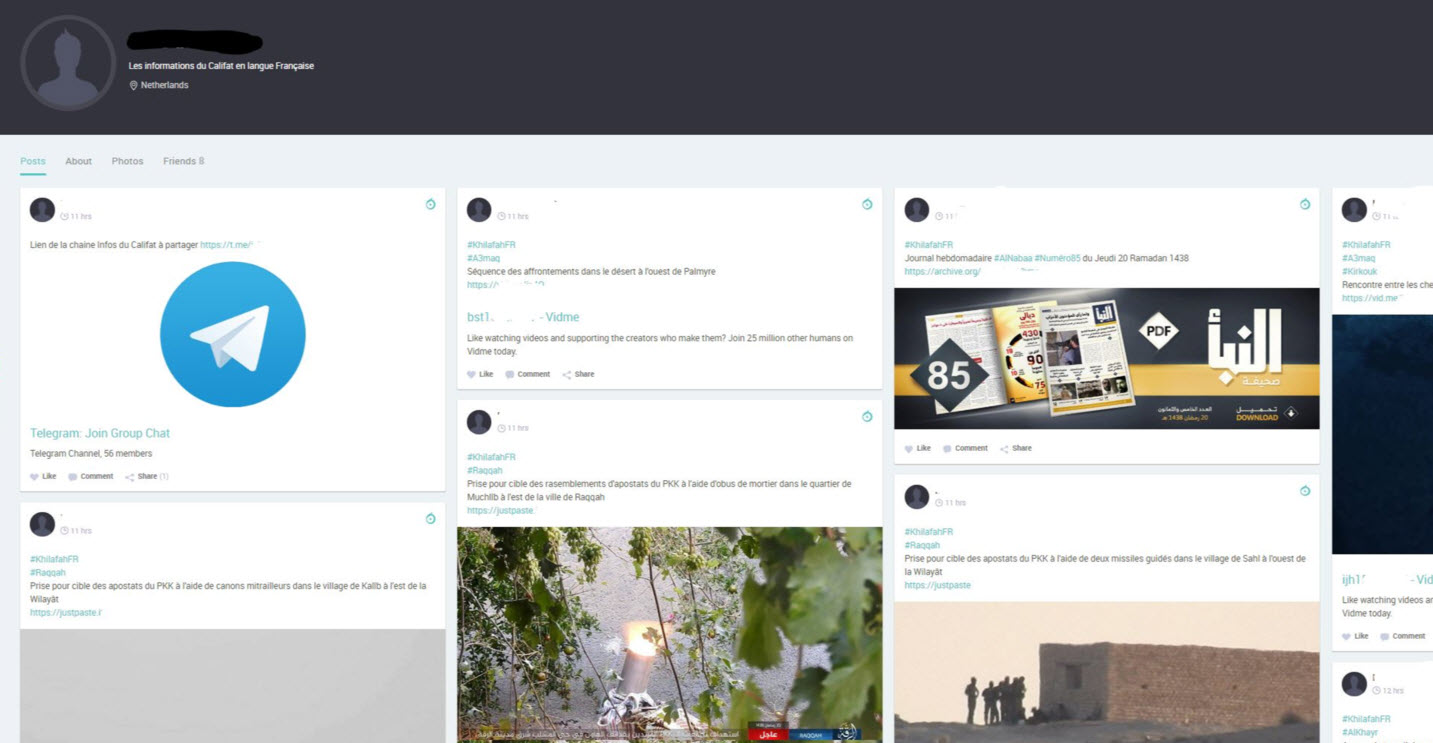The width and height of the screenshot is (1433, 743).
Task: Click author avatar on Kirkouk post
Action: tap(1354, 210)
